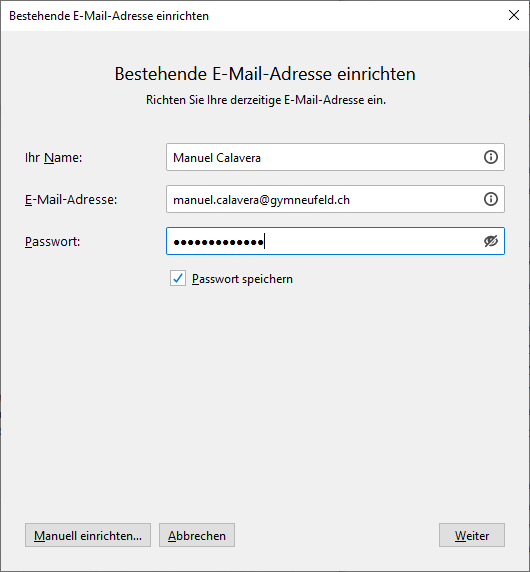Click the subtitle 'Richten Sie Ihre derzeitige E-Mail-Adresse ein.'
The image size is (530, 572).
[x=266, y=100]
